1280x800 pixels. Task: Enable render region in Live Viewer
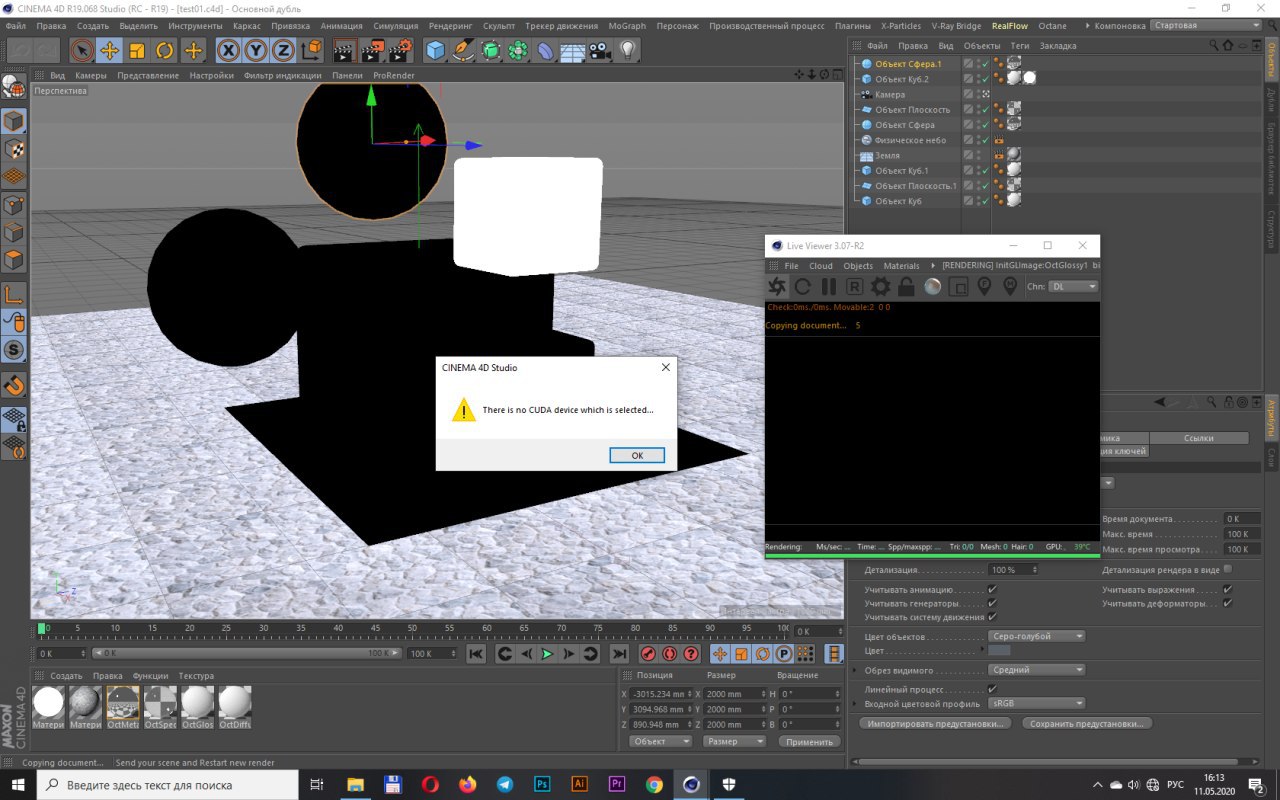pos(958,287)
